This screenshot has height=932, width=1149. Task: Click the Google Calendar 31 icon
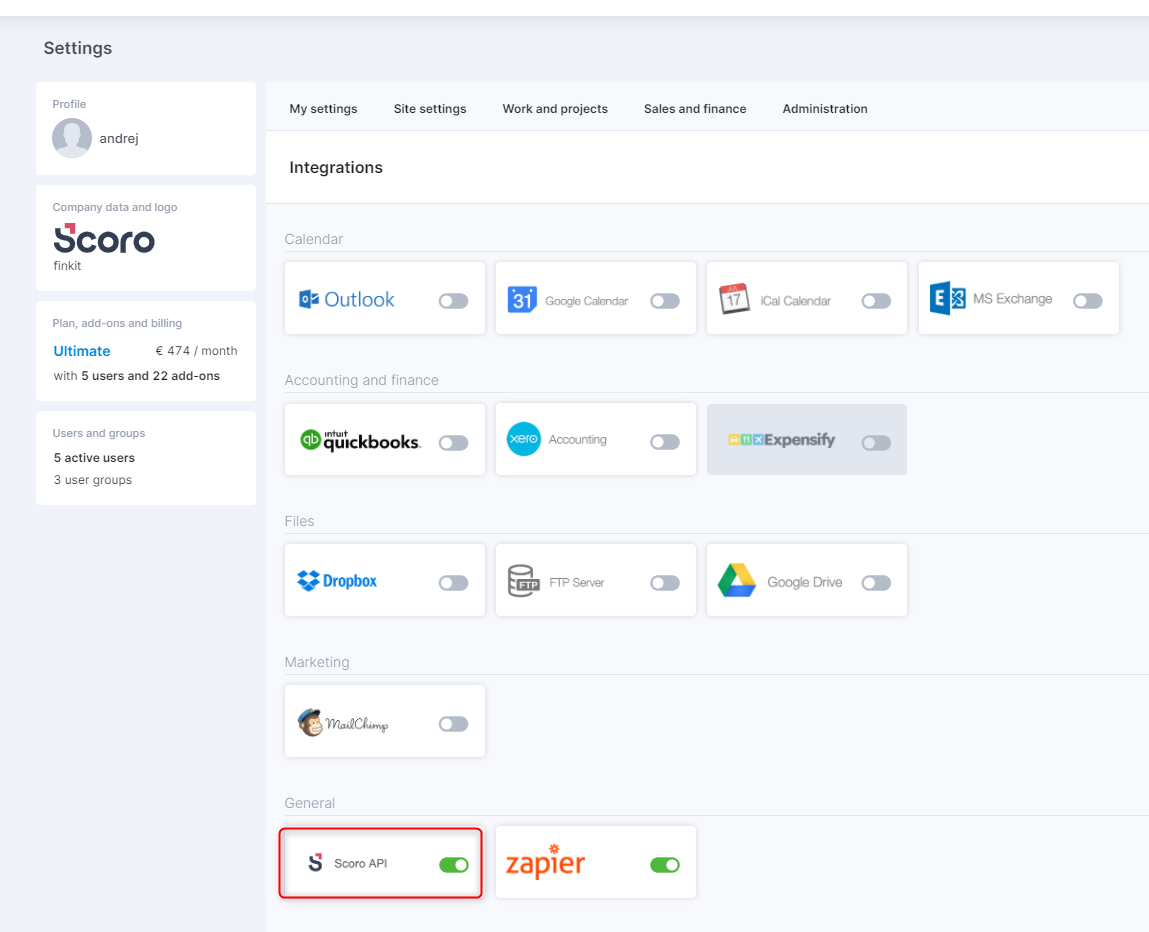click(x=522, y=300)
